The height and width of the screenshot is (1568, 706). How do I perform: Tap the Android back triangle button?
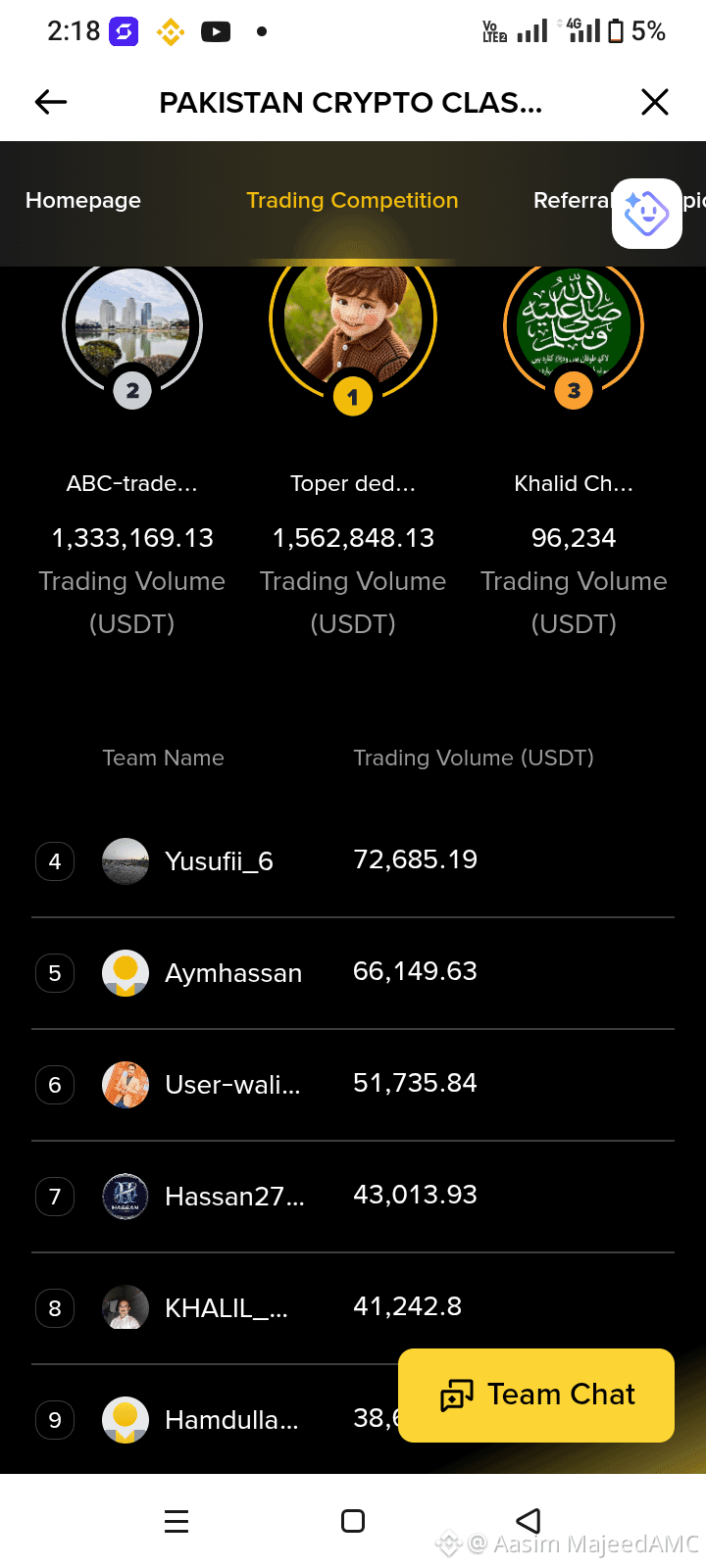click(x=529, y=1521)
